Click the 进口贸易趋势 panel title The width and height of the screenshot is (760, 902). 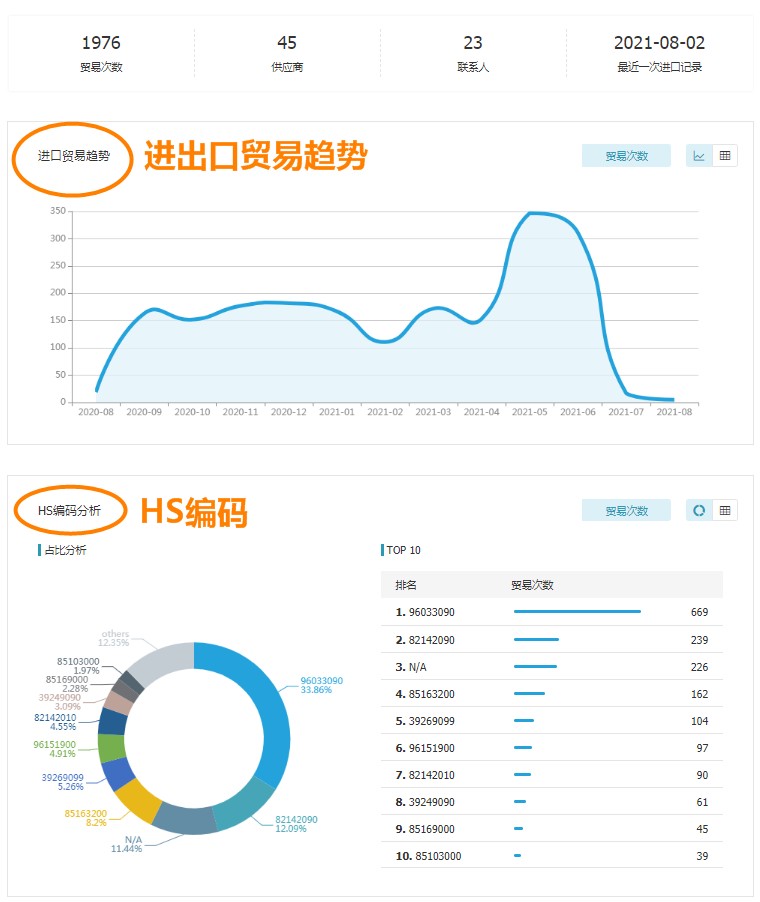[74, 156]
